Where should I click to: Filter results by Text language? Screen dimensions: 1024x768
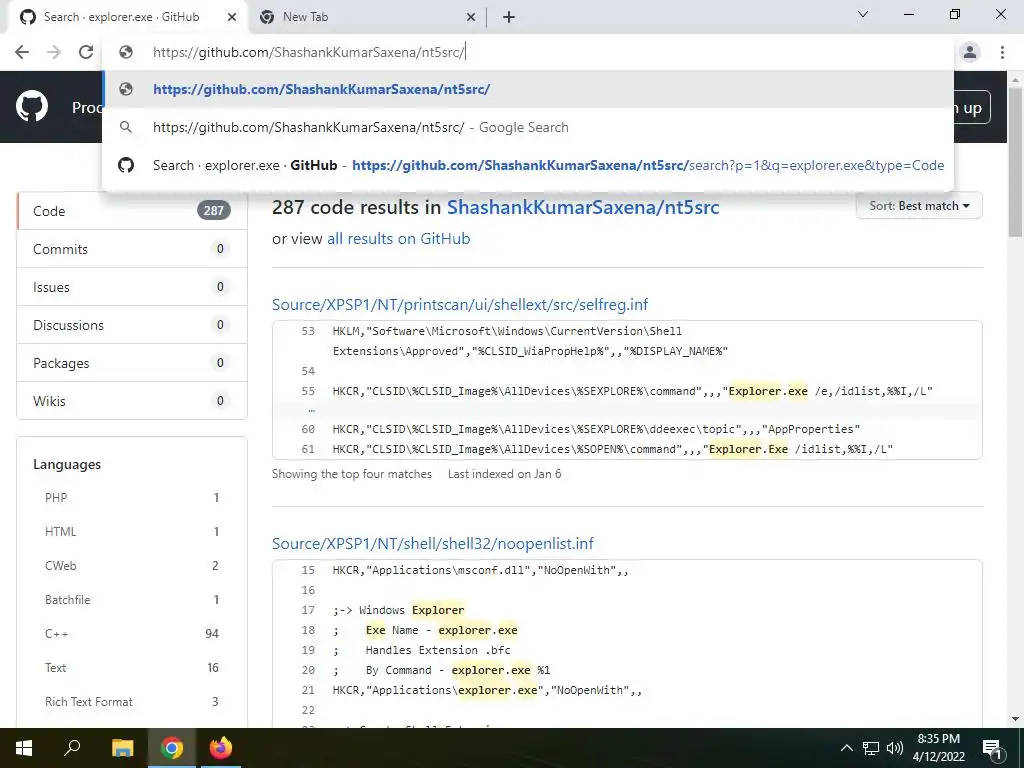tap(132, 667)
